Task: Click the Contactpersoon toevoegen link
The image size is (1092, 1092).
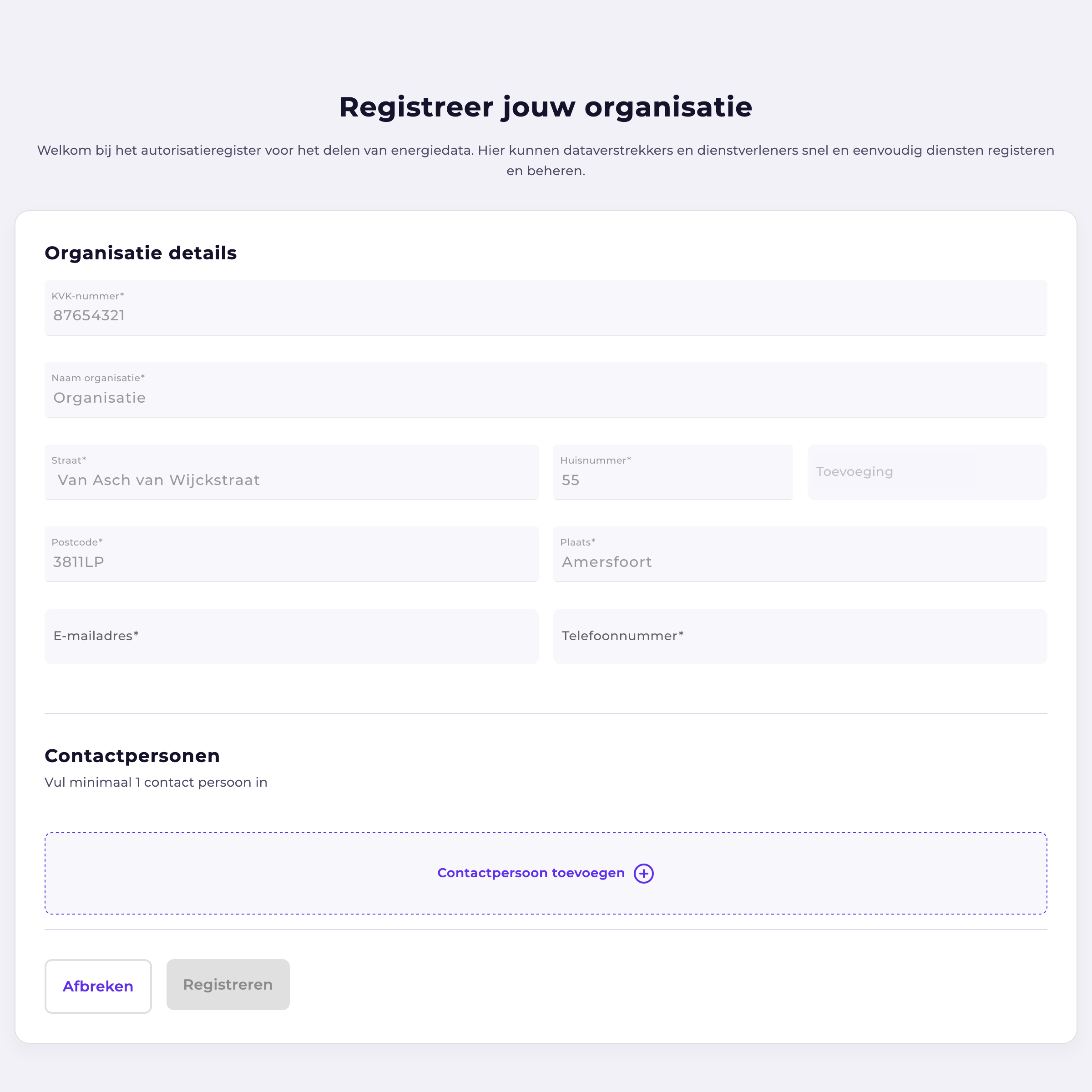Action: (x=530, y=873)
